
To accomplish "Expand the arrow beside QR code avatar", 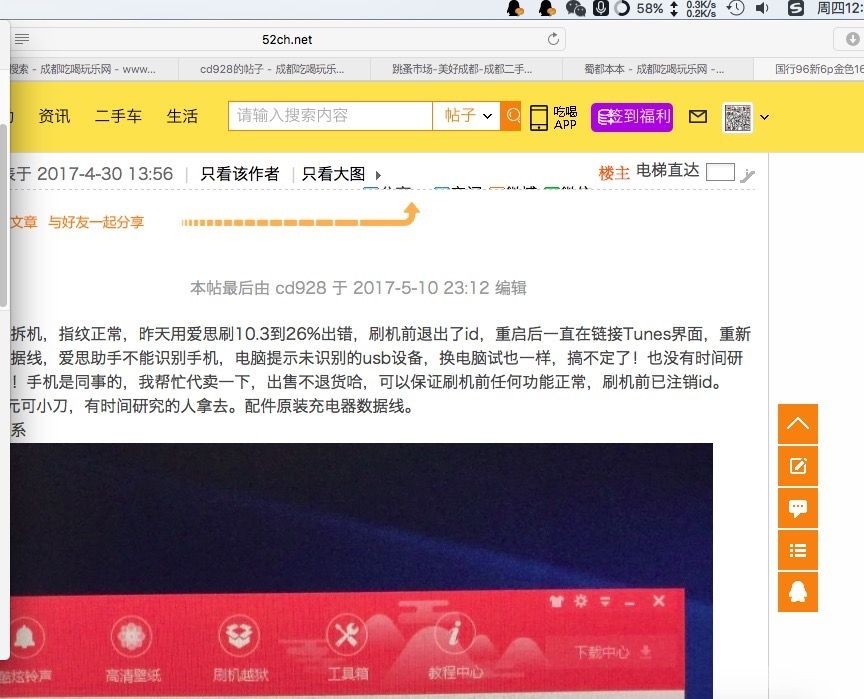I will click(x=764, y=117).
